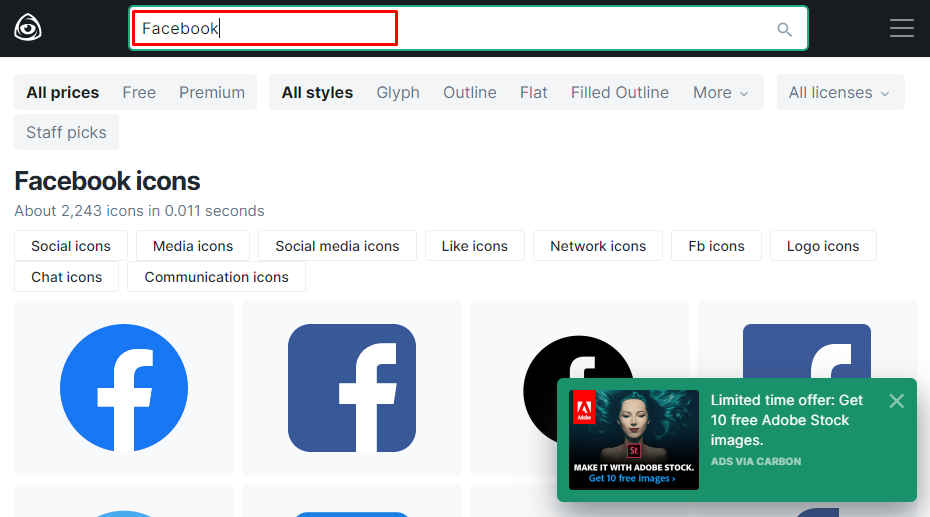Open Social icons tag
This screenshot has height=517, width=930.
71,246
